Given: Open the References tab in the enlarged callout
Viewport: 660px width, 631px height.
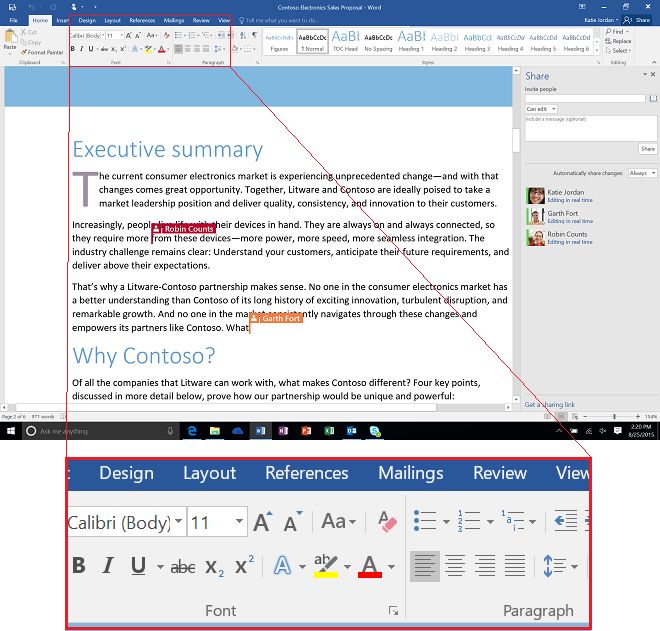Looking at the screenshot, I should click(x=306, y=473).
